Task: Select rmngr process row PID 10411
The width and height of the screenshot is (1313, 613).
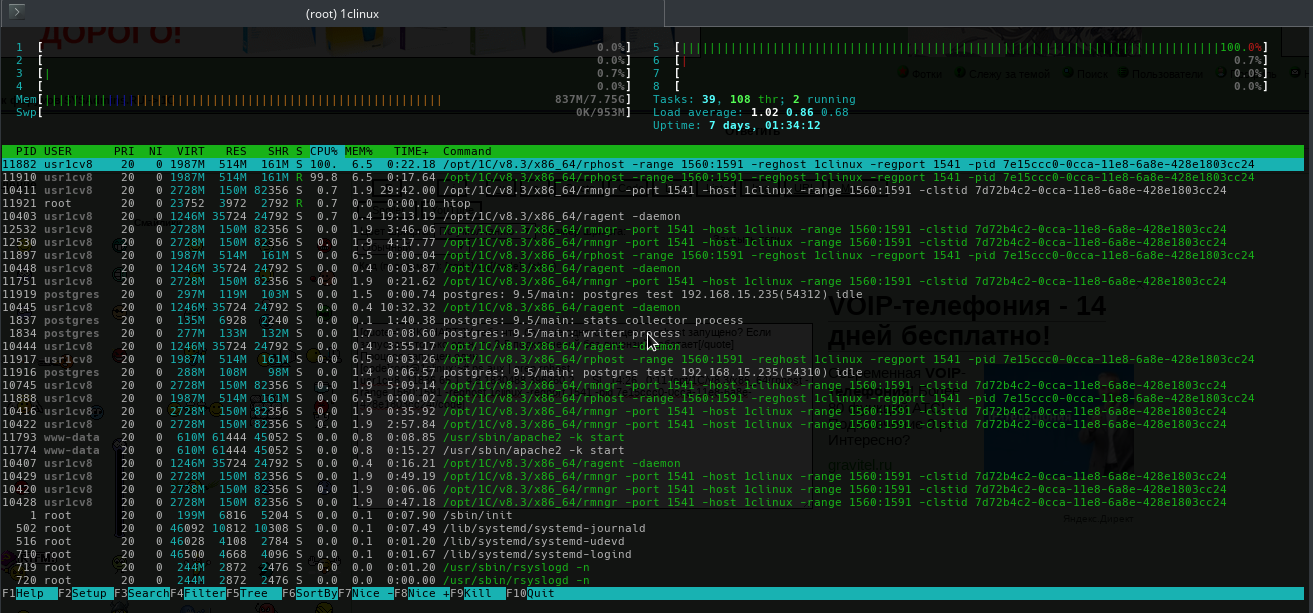Action: pyautogui.click(x=653, y=190)
